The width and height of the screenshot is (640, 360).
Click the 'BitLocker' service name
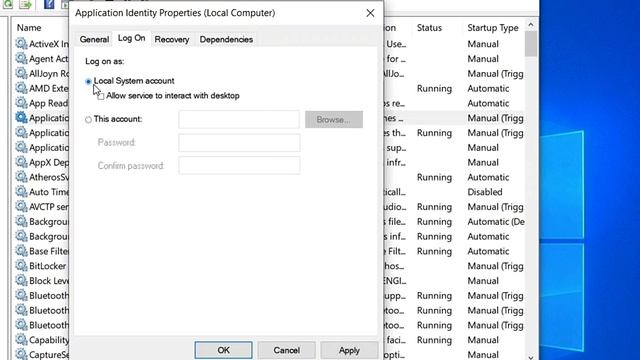47,266
